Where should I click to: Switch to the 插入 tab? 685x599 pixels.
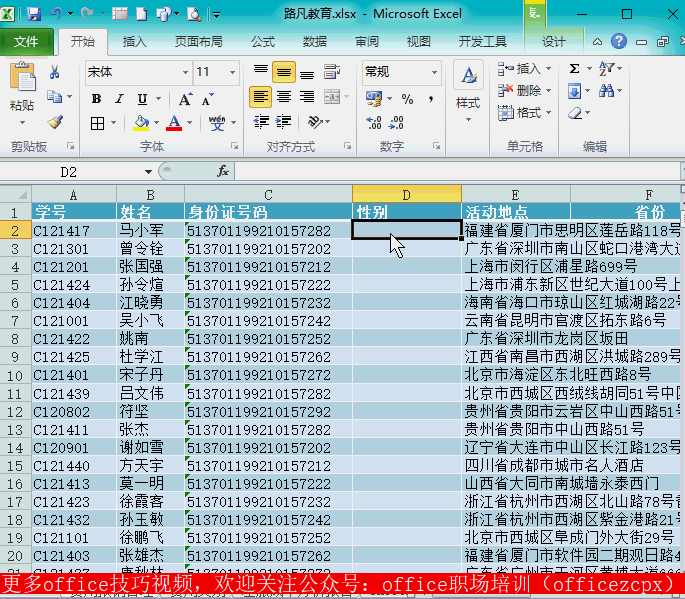[x=135, y=42]
